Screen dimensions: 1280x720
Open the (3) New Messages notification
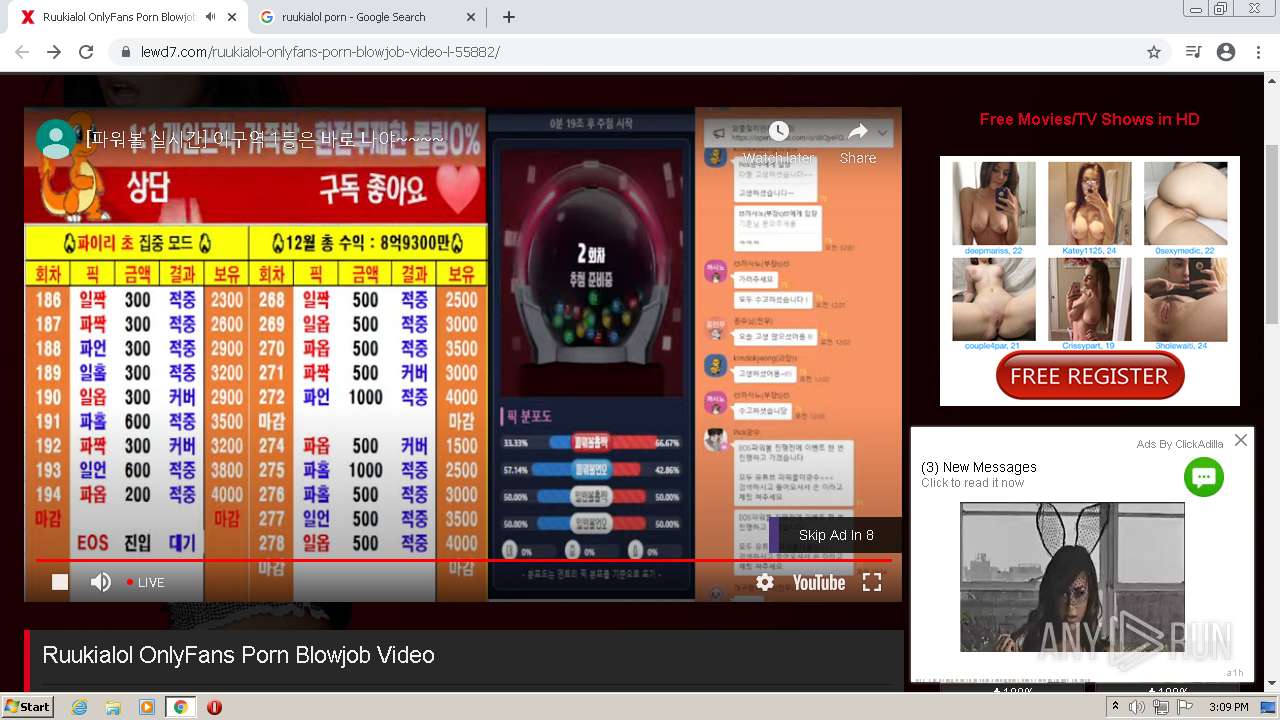(x=979, y=467)
